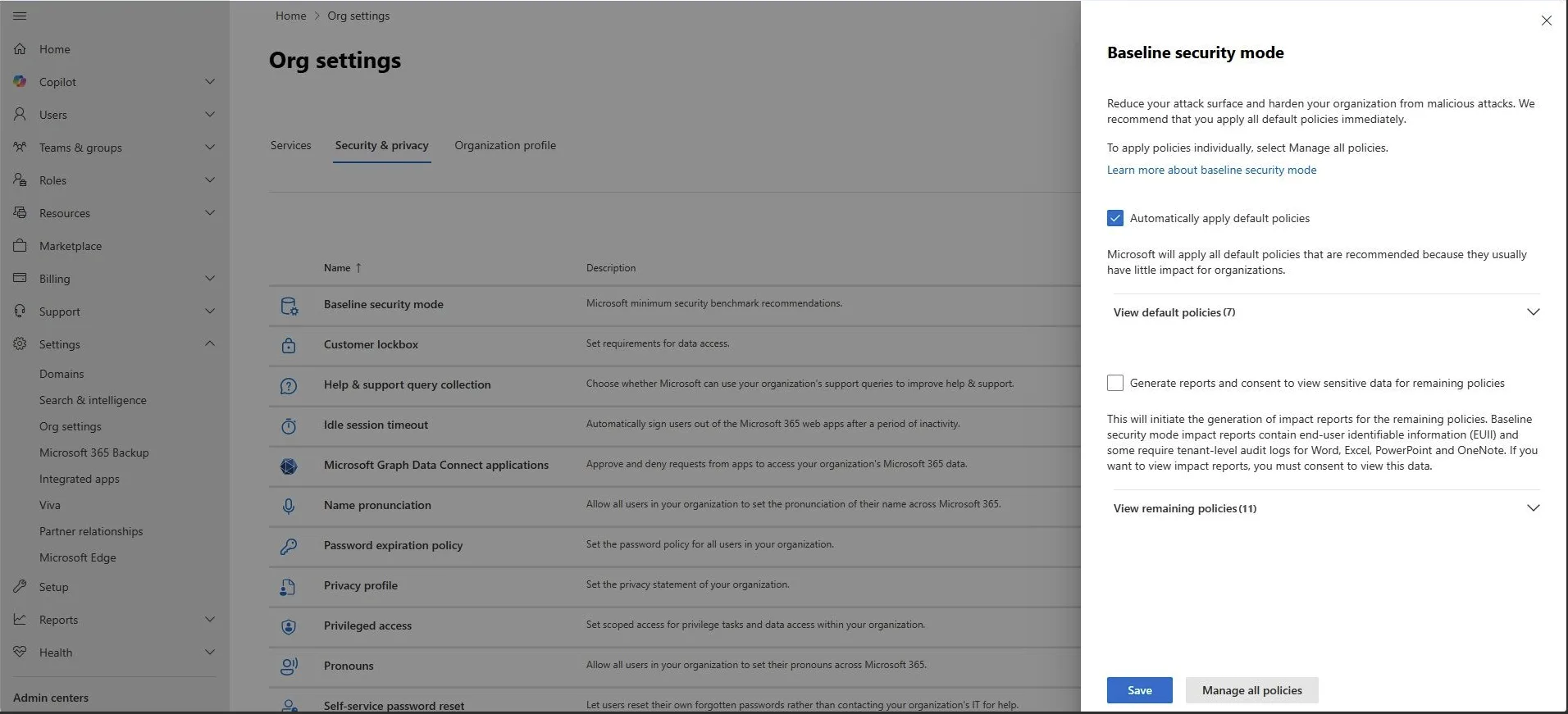Click the Password expiration policy key icon

[x=289, y=546]
